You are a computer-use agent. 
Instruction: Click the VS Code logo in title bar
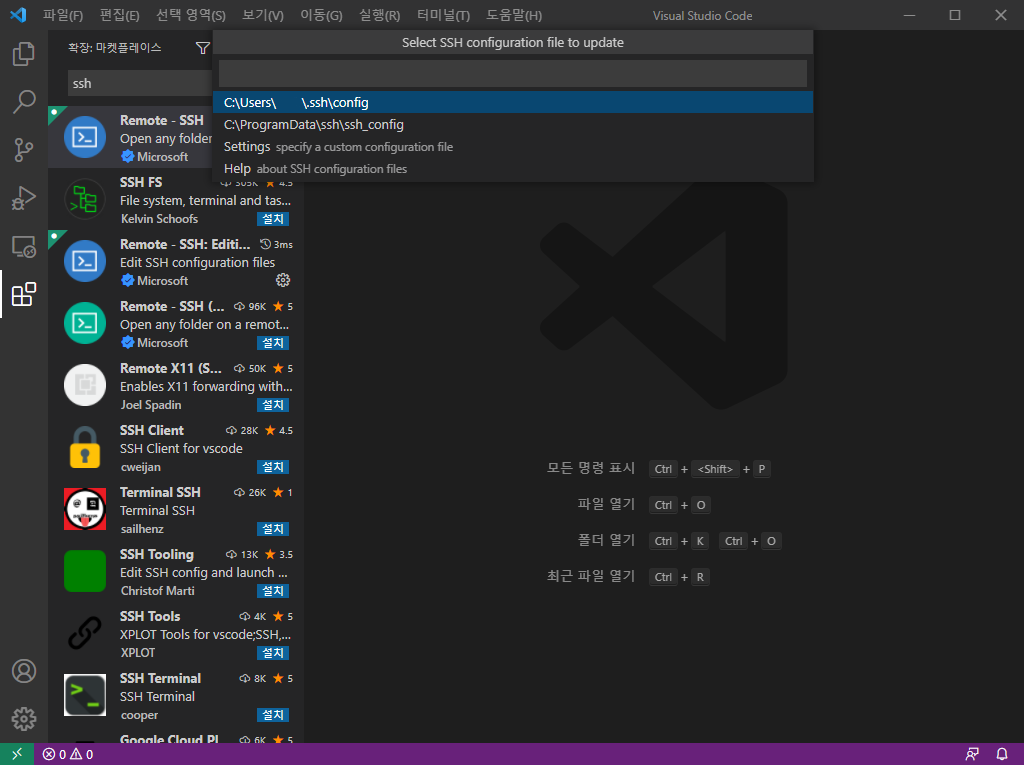pyautogui.click(x=18, y=14)
